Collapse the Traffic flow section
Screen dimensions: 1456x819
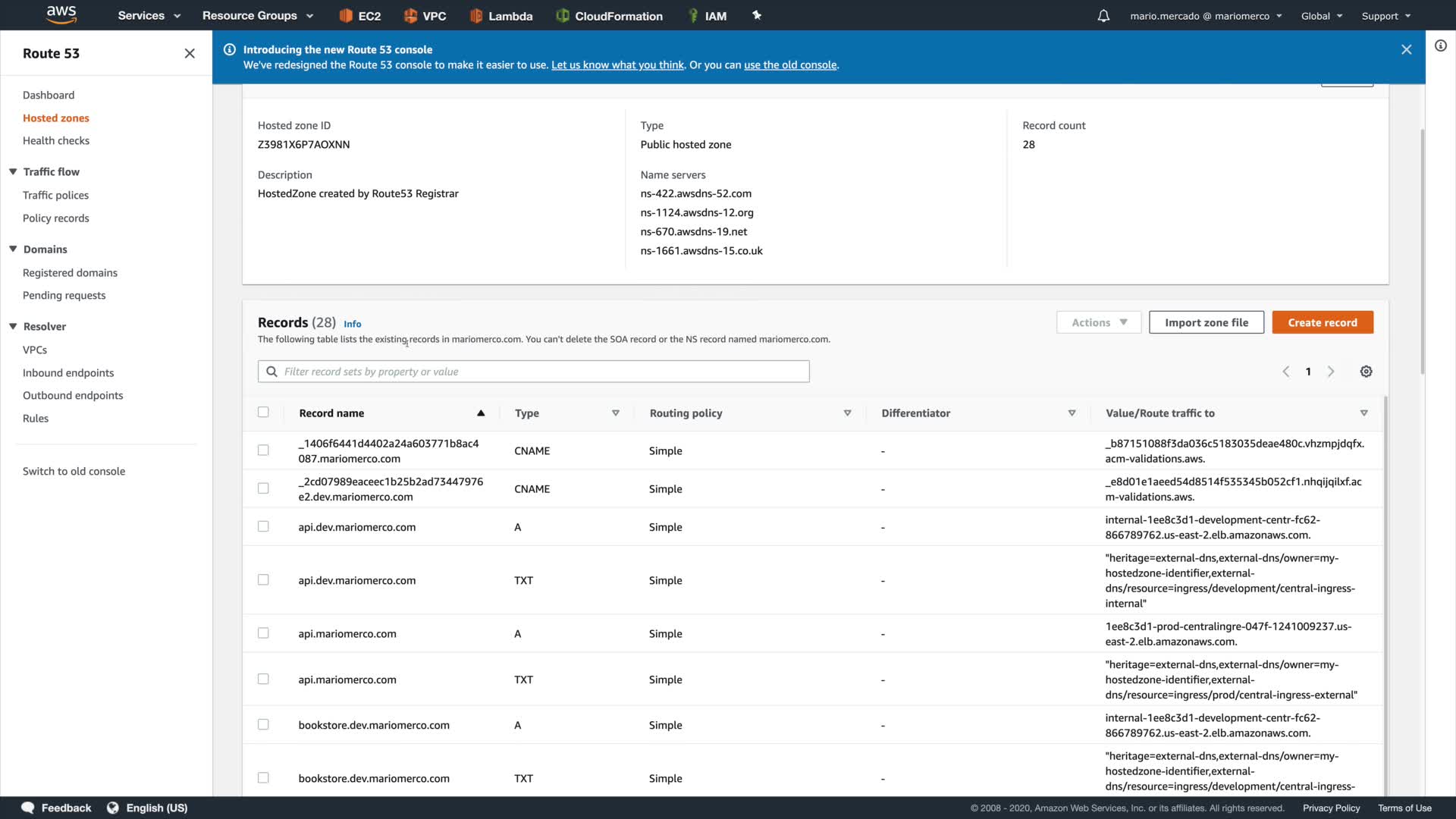point(13,171)
